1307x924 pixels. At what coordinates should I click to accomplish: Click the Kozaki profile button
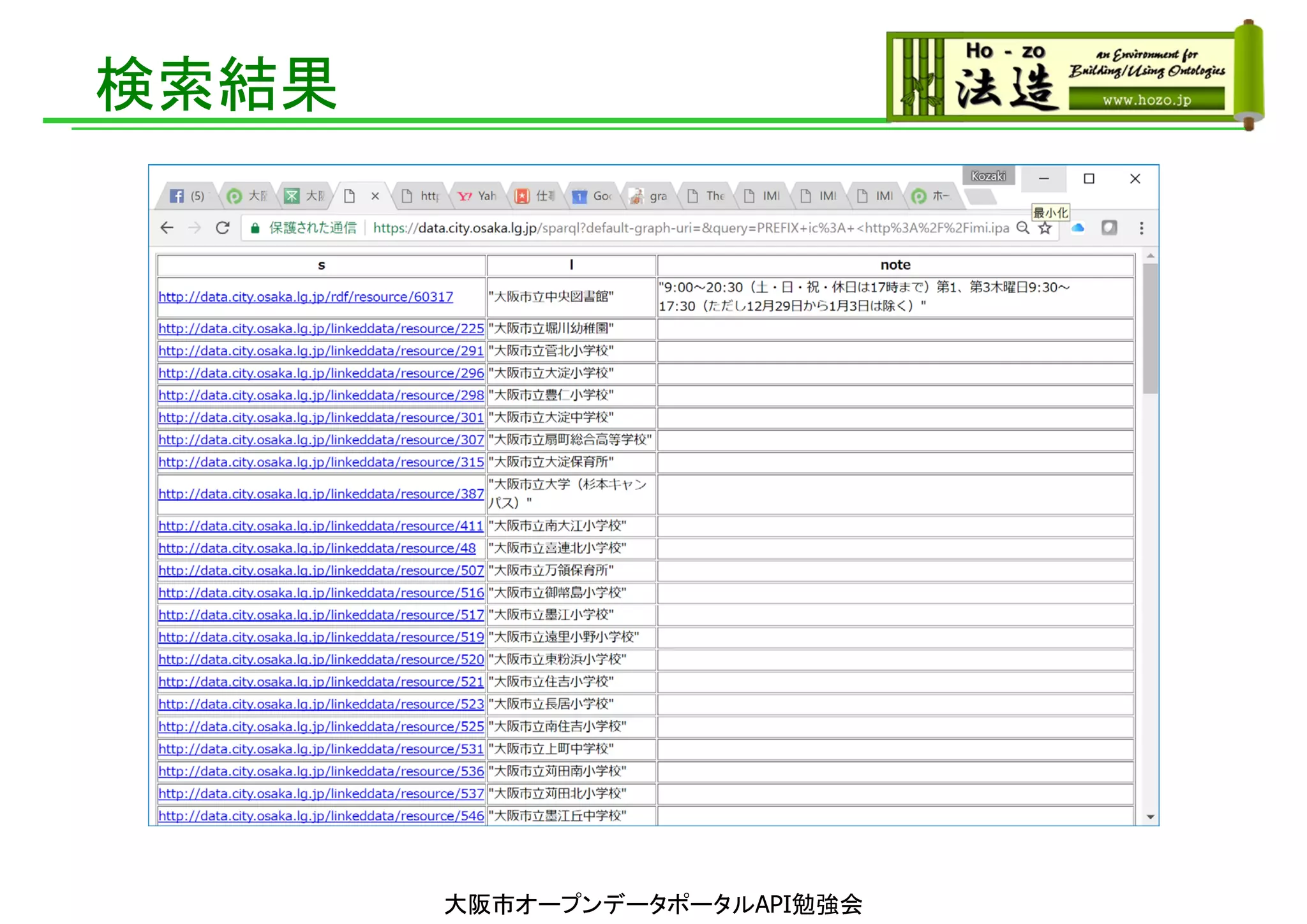coord(988,176)
